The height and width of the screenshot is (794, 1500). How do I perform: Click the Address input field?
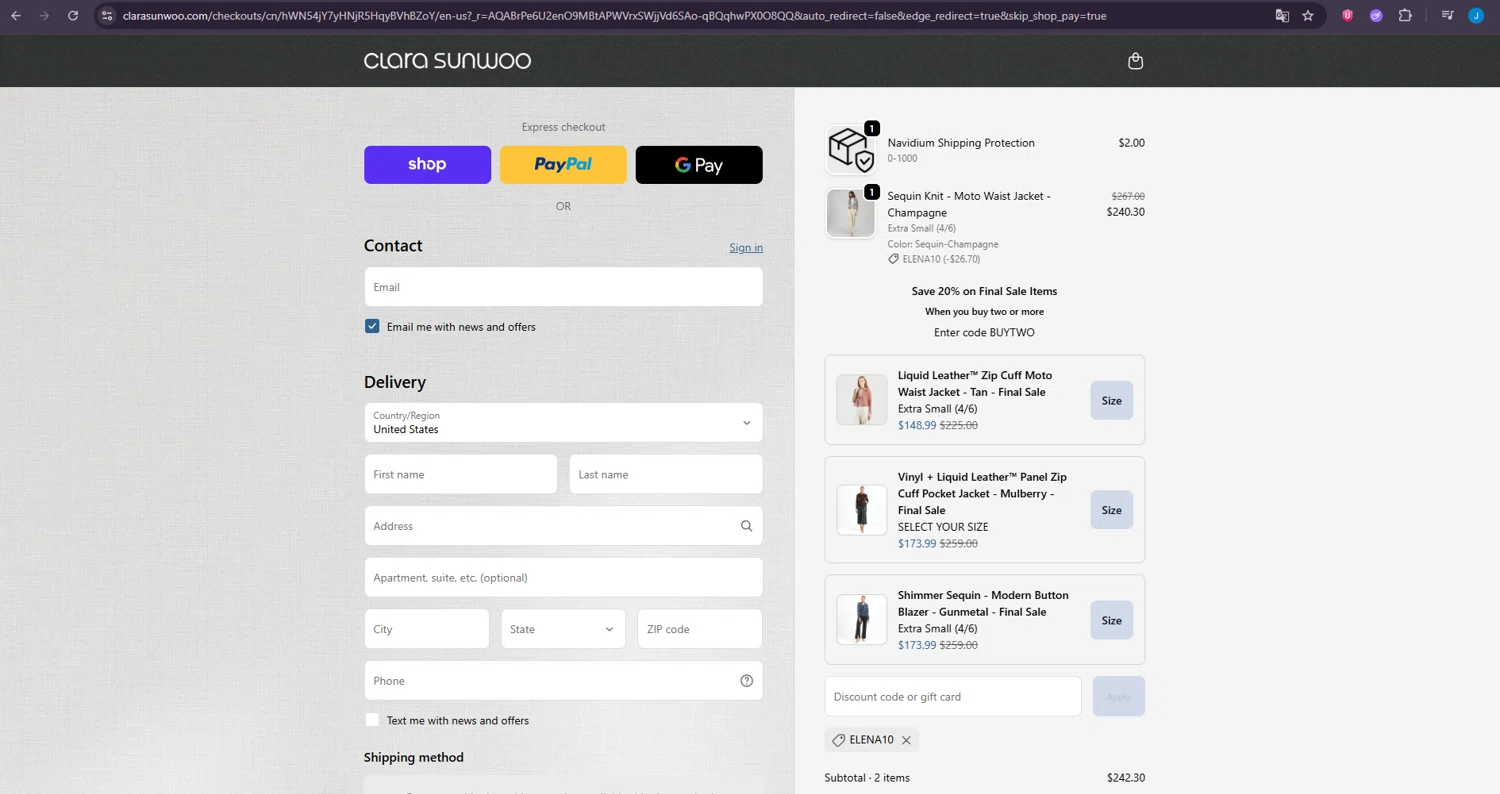(x=563, y=526)
